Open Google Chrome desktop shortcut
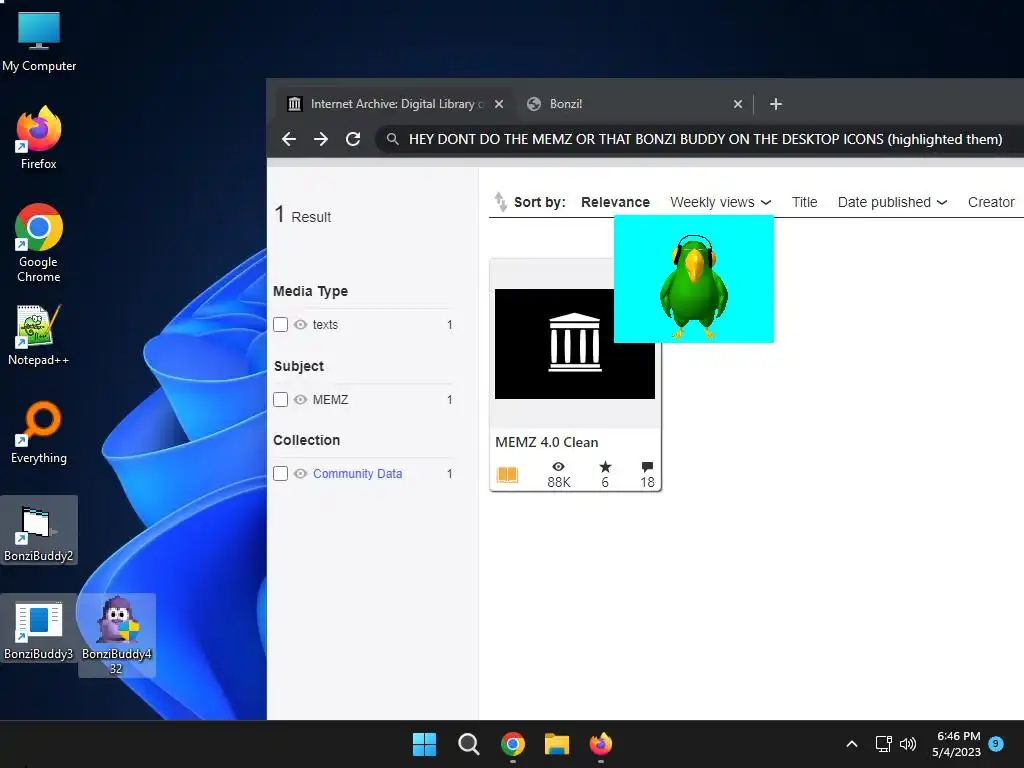Viewport: 1024px width, 768px height. (x=39, y=243)
